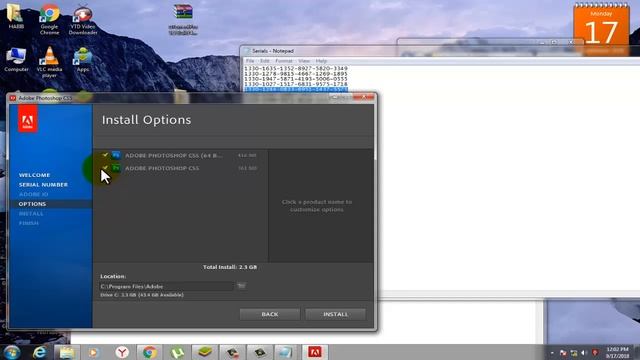Screen dimensions: 640x360
Task: Click the BACK button
Action: click(x=270, y=314)
